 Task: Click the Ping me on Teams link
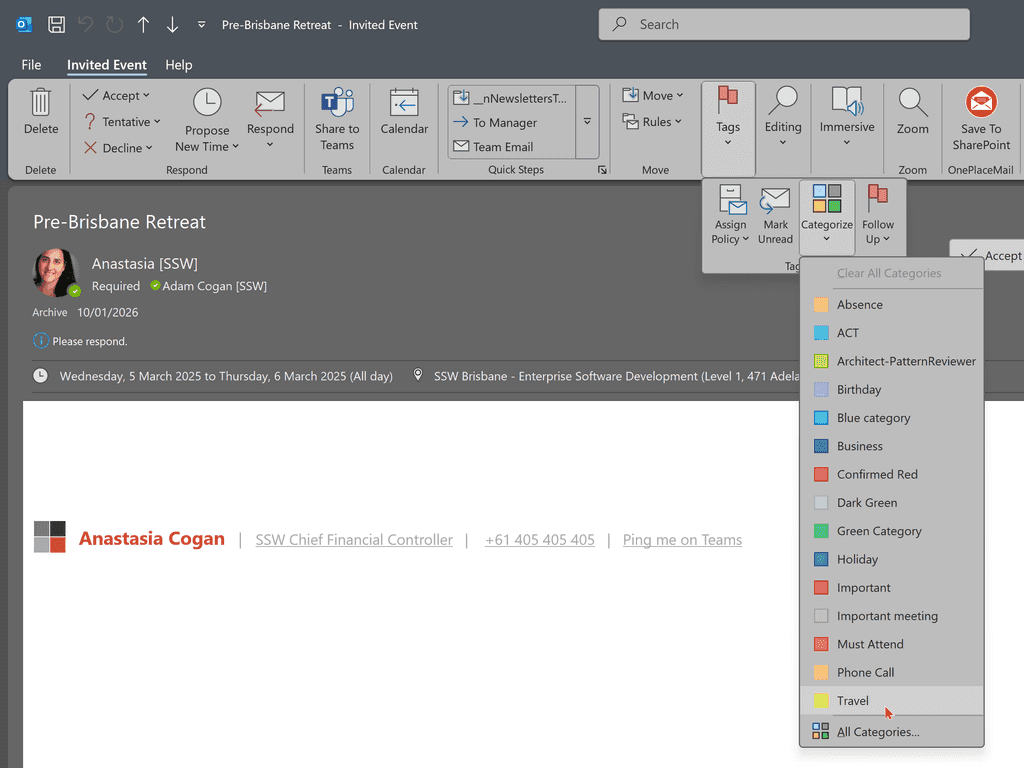coord(682,540)
